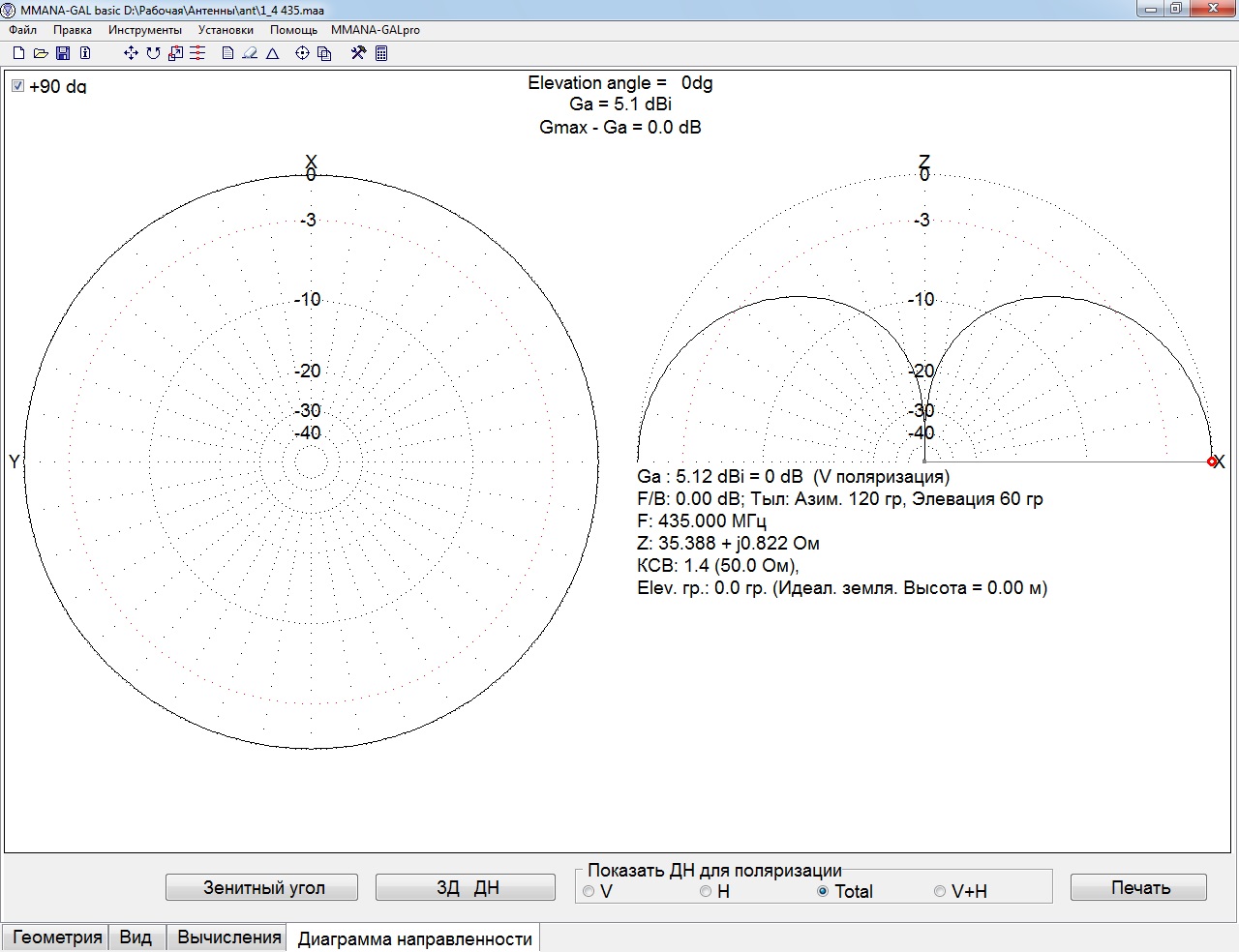Image resolution: width=1239 pixels, height=952 pixels.
Task: Select V polarization radio button
Action: click(x=589, y=891)
